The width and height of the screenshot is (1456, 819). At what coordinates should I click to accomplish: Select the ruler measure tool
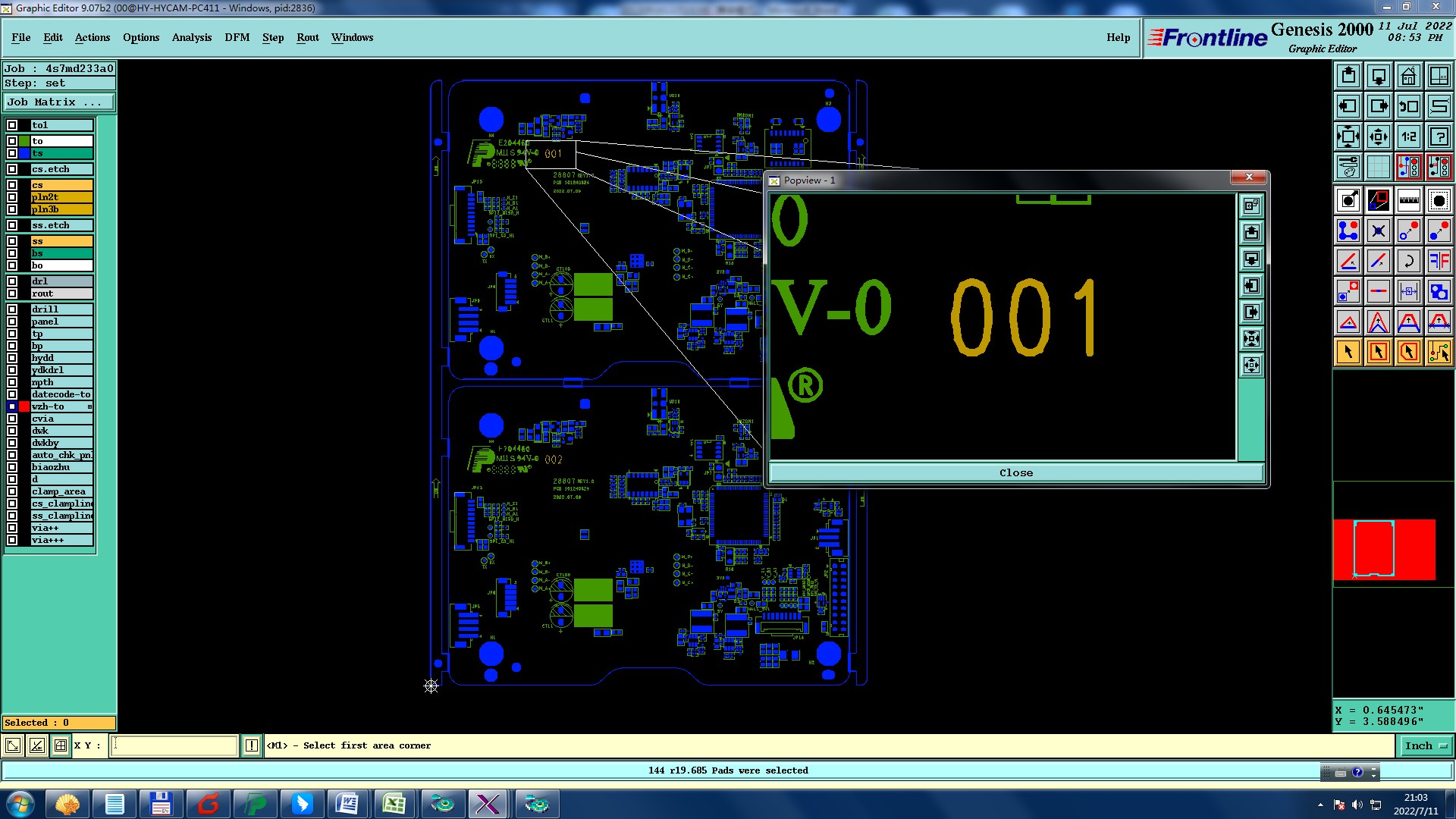pyautogui.click(x=1408, y=200)
